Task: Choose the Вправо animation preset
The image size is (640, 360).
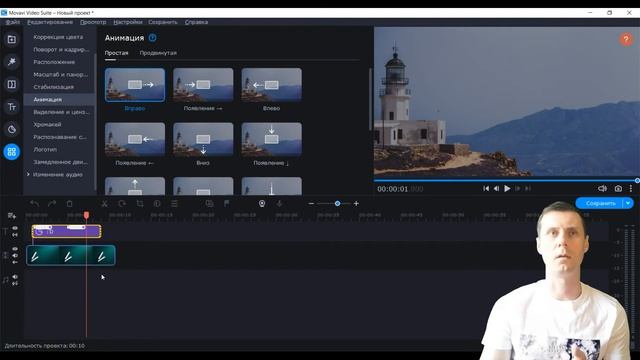Action: (135, 85)
